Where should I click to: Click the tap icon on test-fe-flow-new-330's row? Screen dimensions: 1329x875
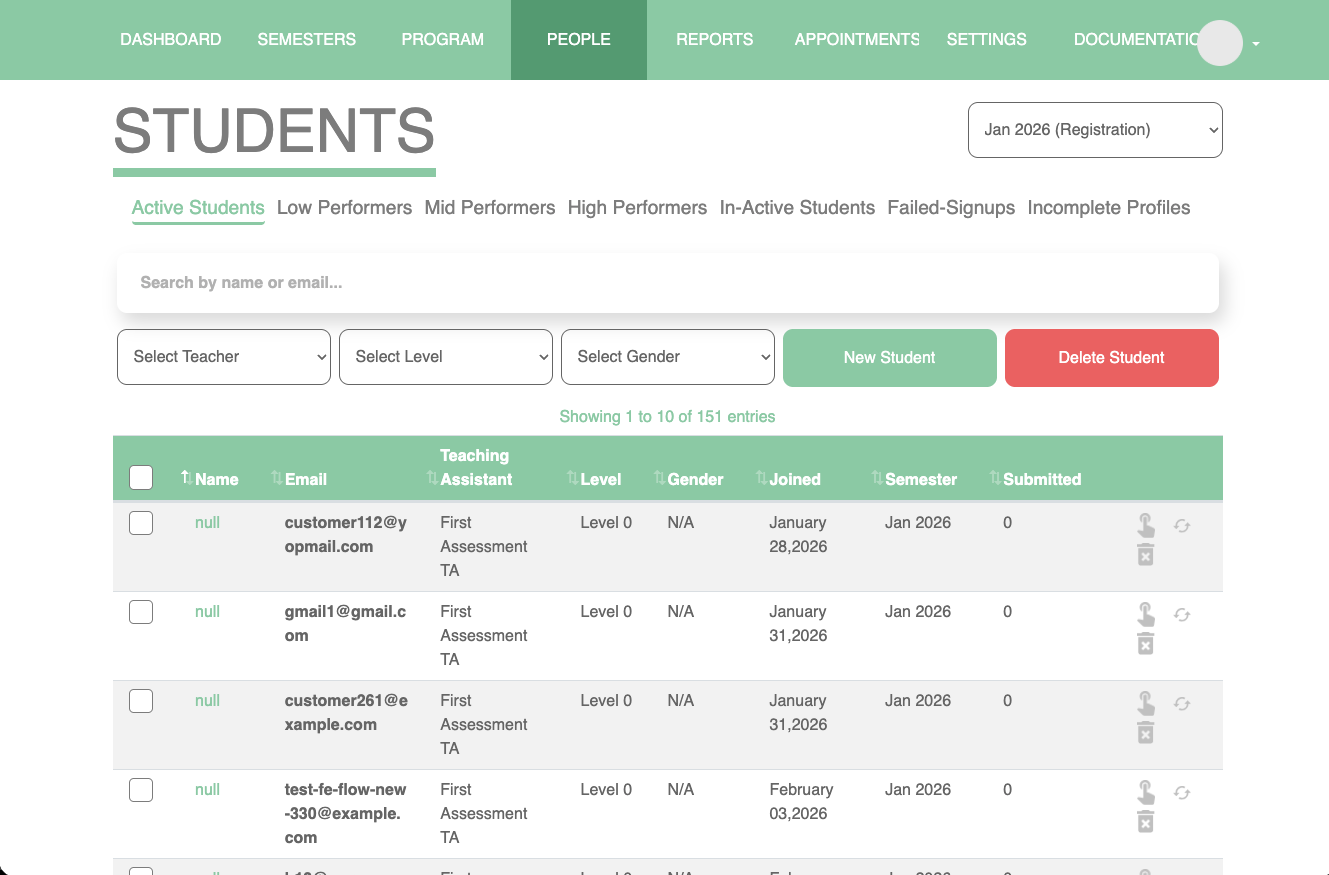[1146, 791]
